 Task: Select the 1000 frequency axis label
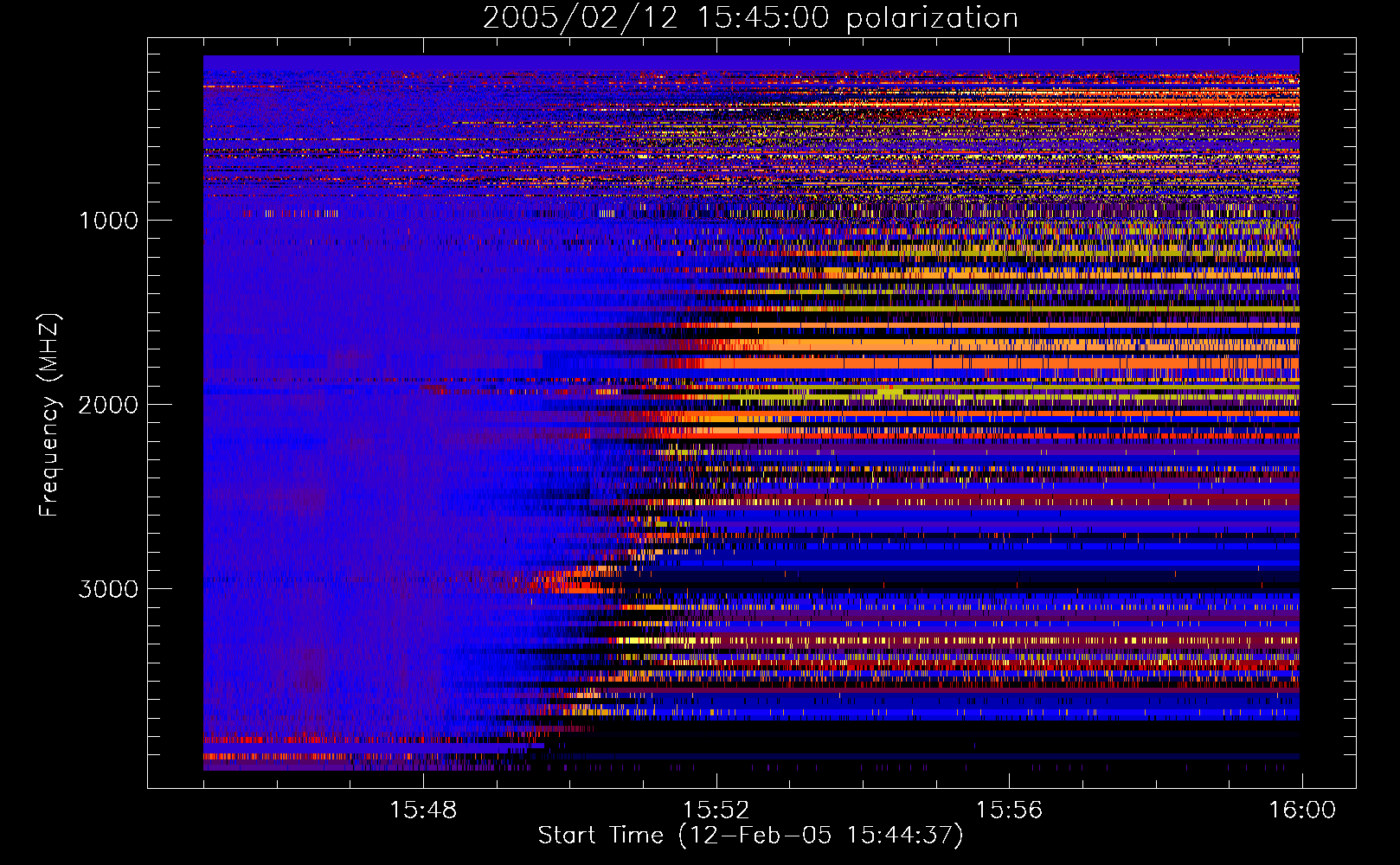[x=108, y=221]
